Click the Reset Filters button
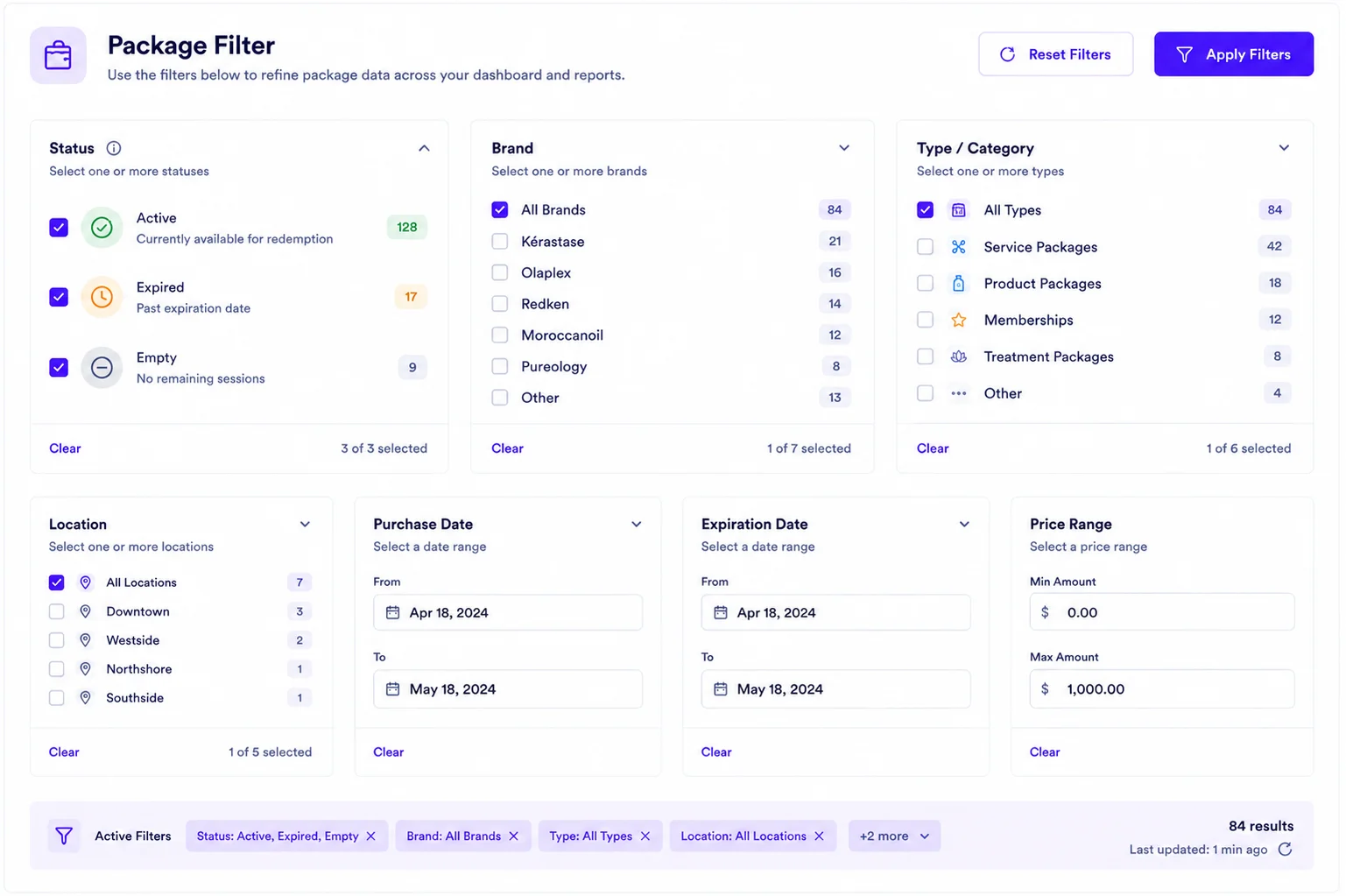The width and height of the screenshot is (1346, 896). pos(1056,54)
